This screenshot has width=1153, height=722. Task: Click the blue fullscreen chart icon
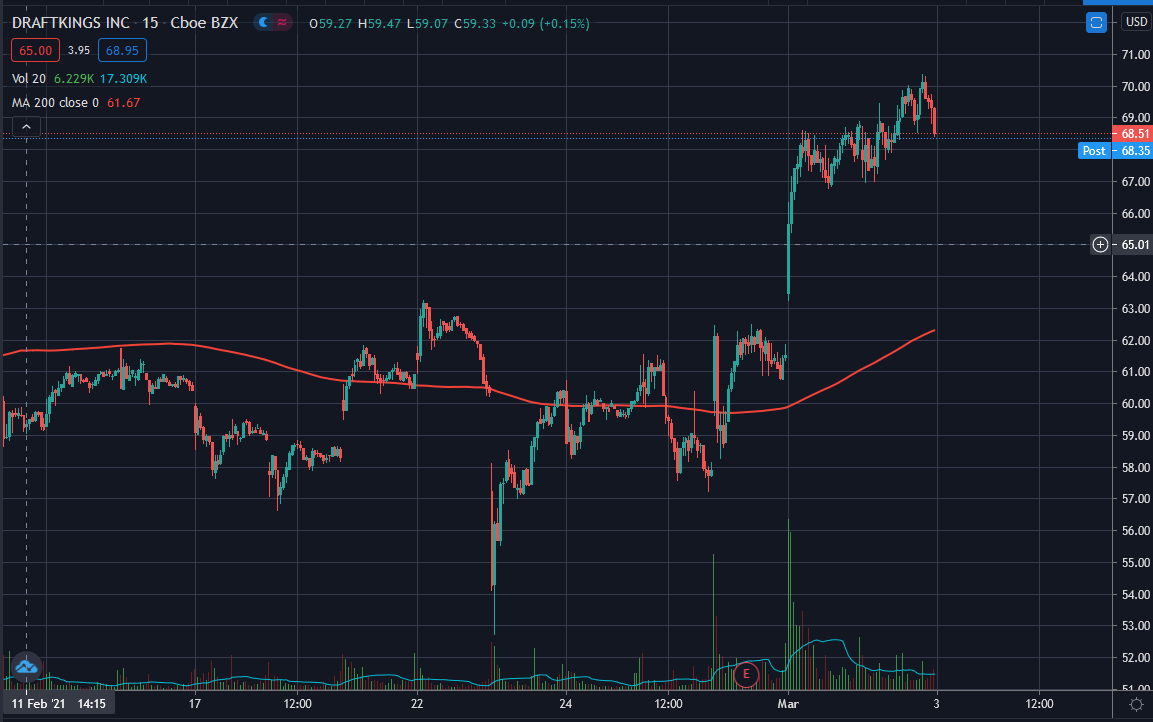(x=1096, y=22)
